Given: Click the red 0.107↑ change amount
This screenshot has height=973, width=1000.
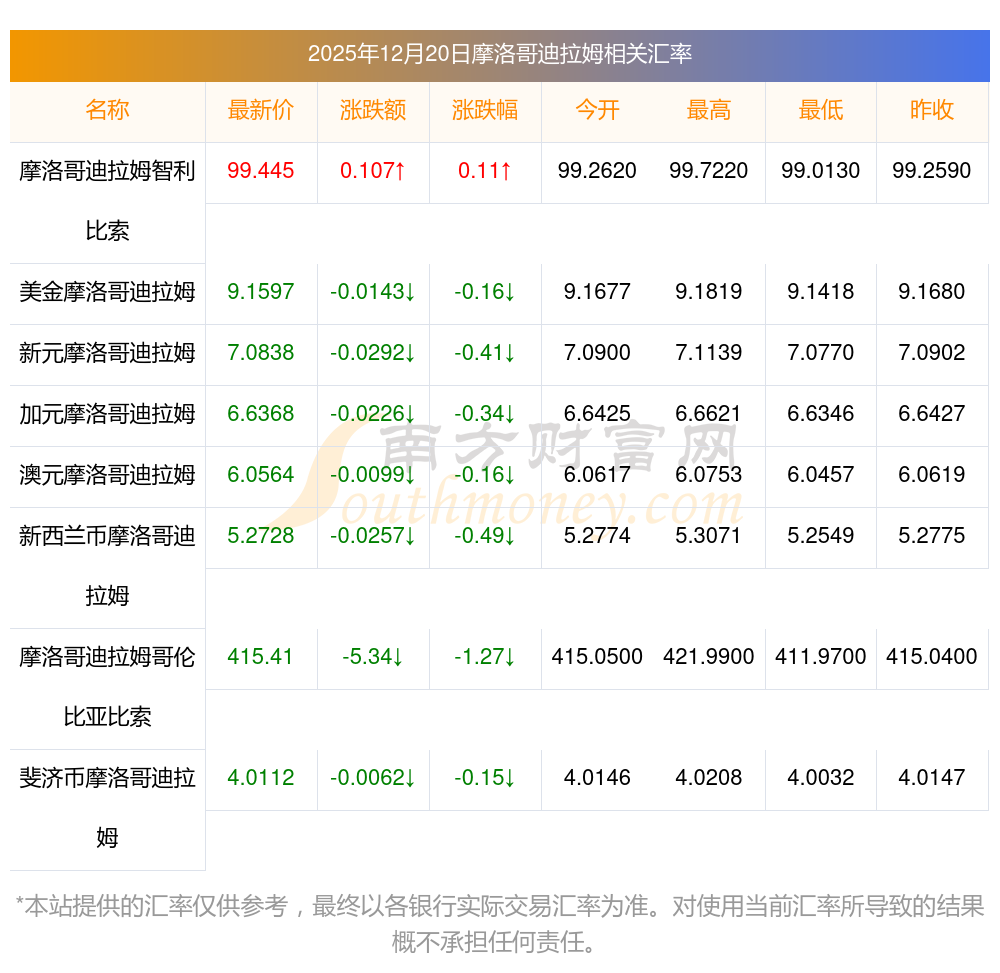Looking at the screenshot, I should 373,171.
